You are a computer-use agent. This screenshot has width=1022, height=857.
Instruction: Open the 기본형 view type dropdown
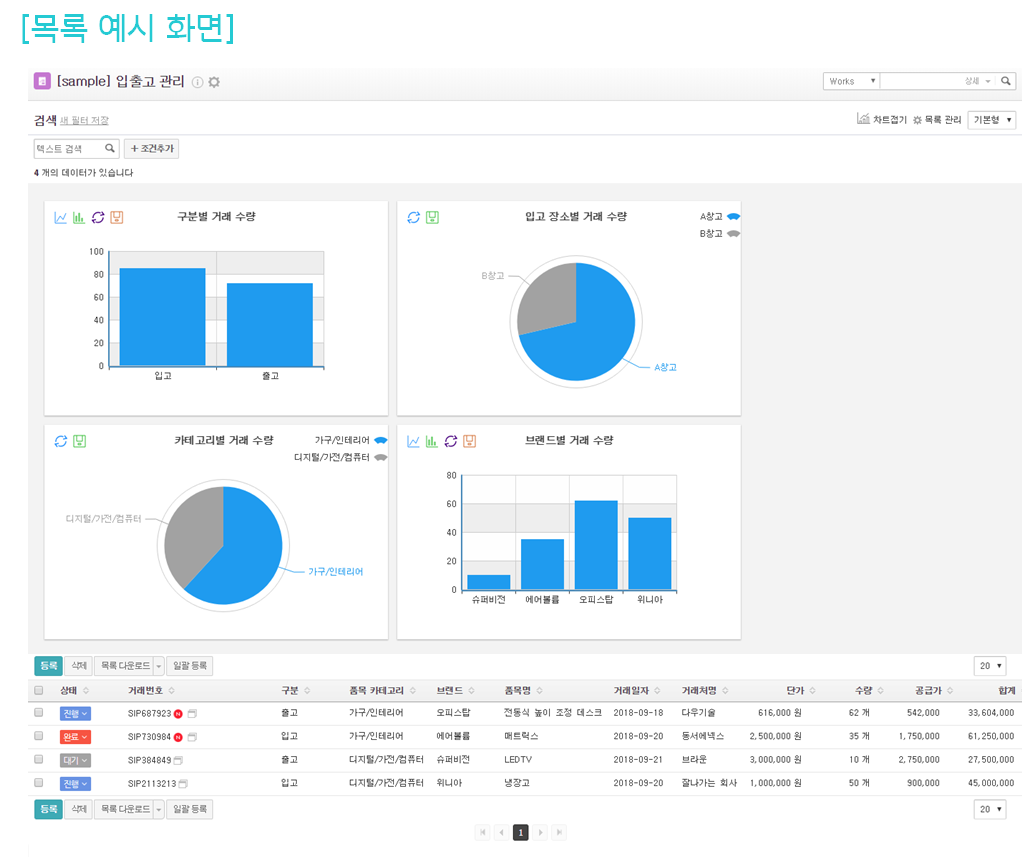point(993,120)
